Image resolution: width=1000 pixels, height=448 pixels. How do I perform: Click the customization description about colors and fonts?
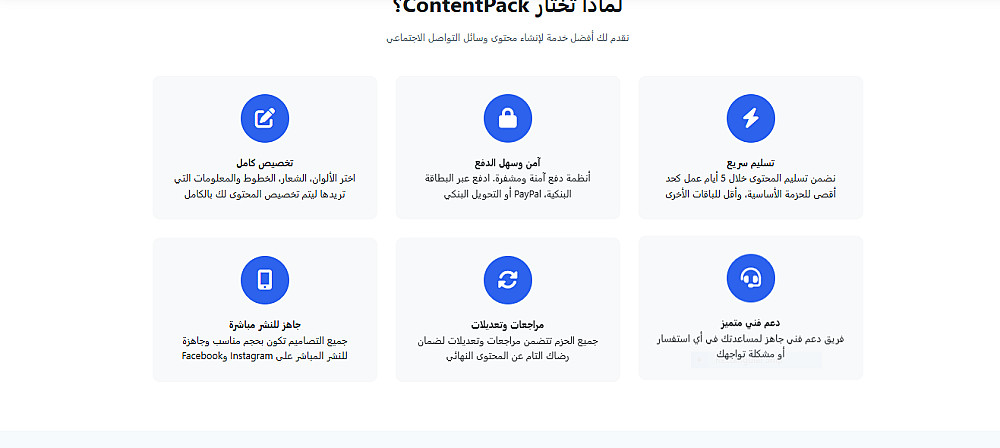(265, 186)
